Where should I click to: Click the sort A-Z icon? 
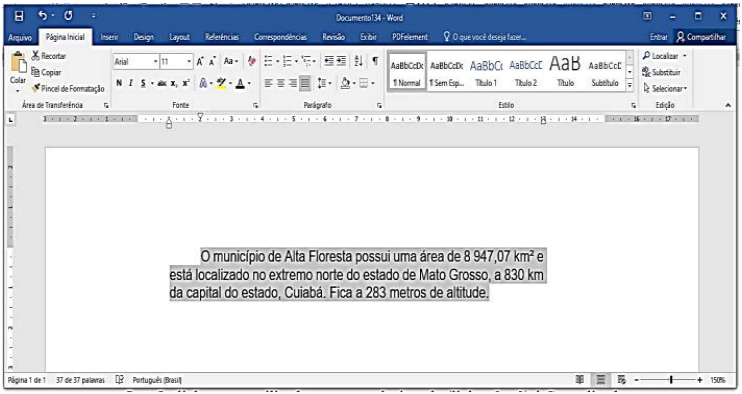point(358,61)
